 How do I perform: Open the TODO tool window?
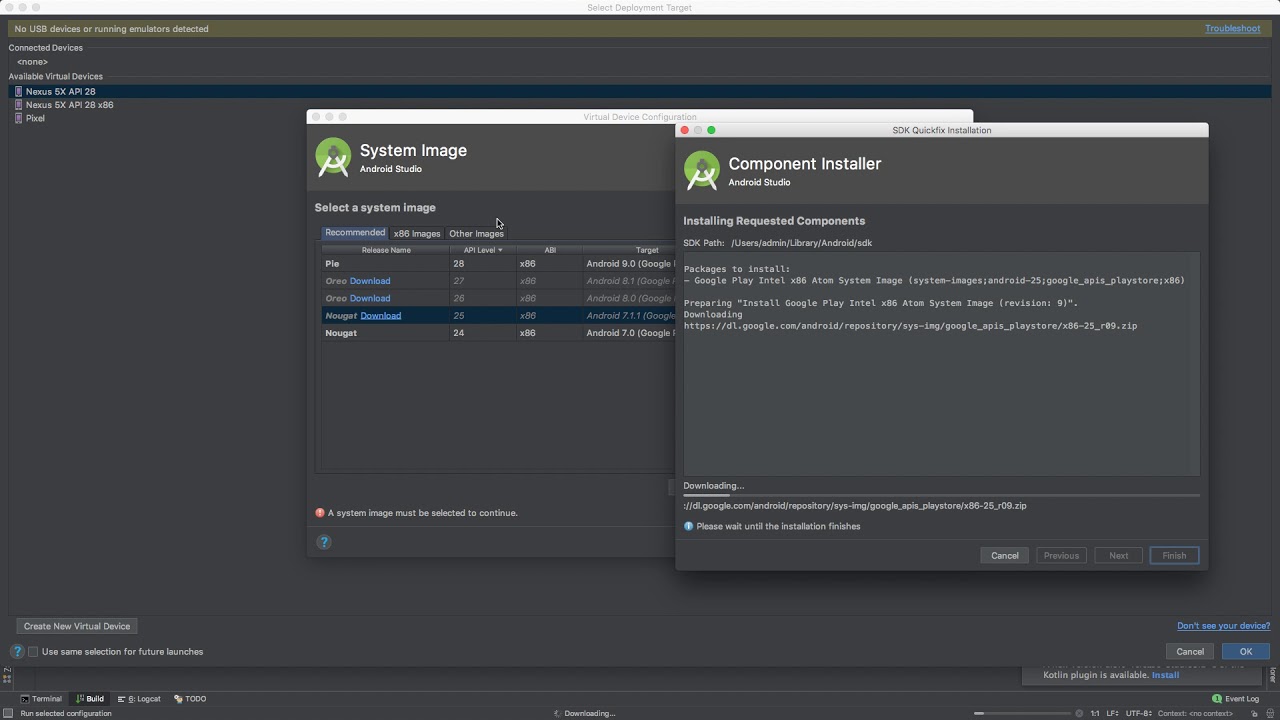click(x=190, y=699)
